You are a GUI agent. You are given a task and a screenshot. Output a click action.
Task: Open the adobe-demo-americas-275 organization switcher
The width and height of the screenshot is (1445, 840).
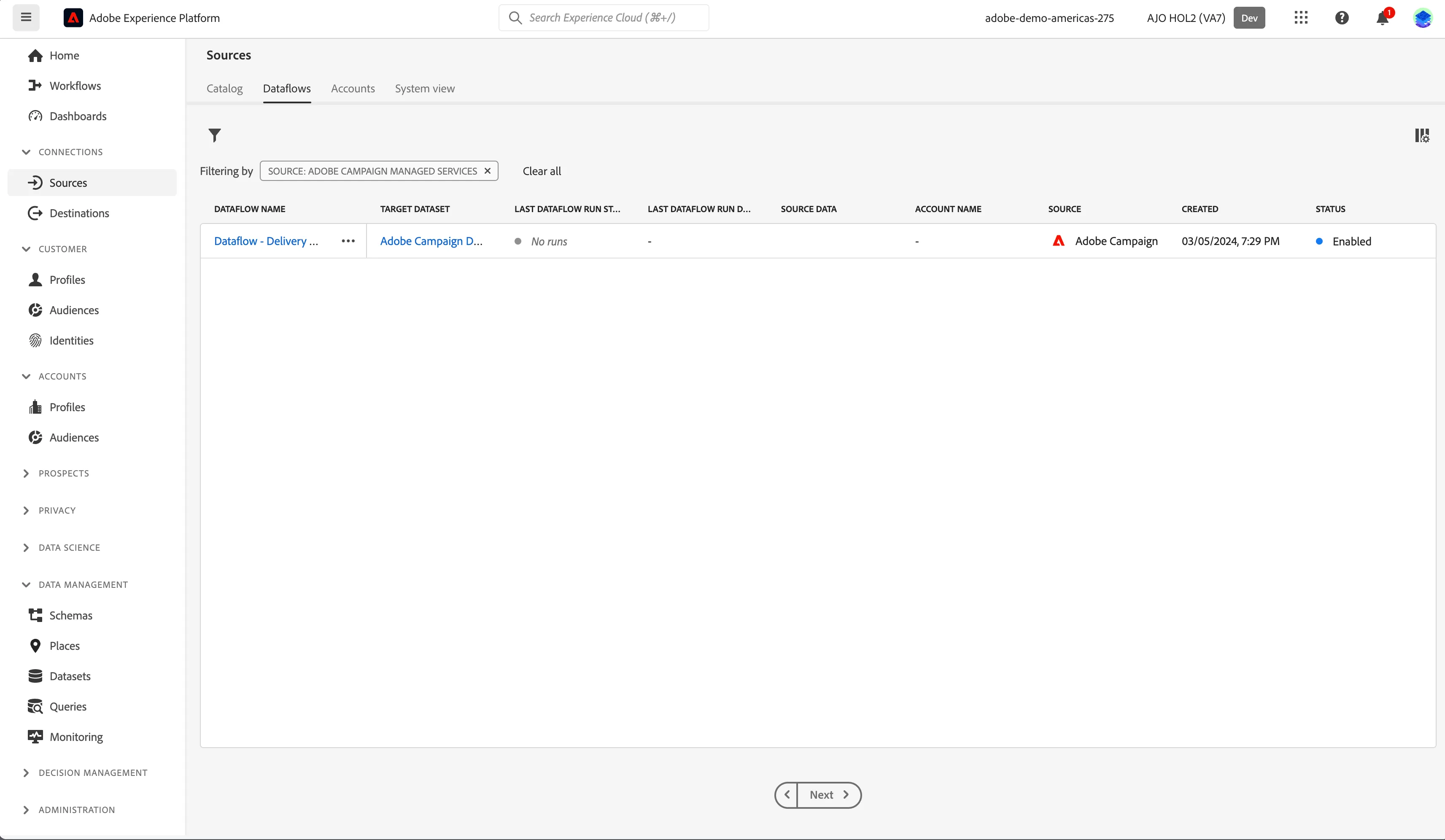(x=1049, y=18)
